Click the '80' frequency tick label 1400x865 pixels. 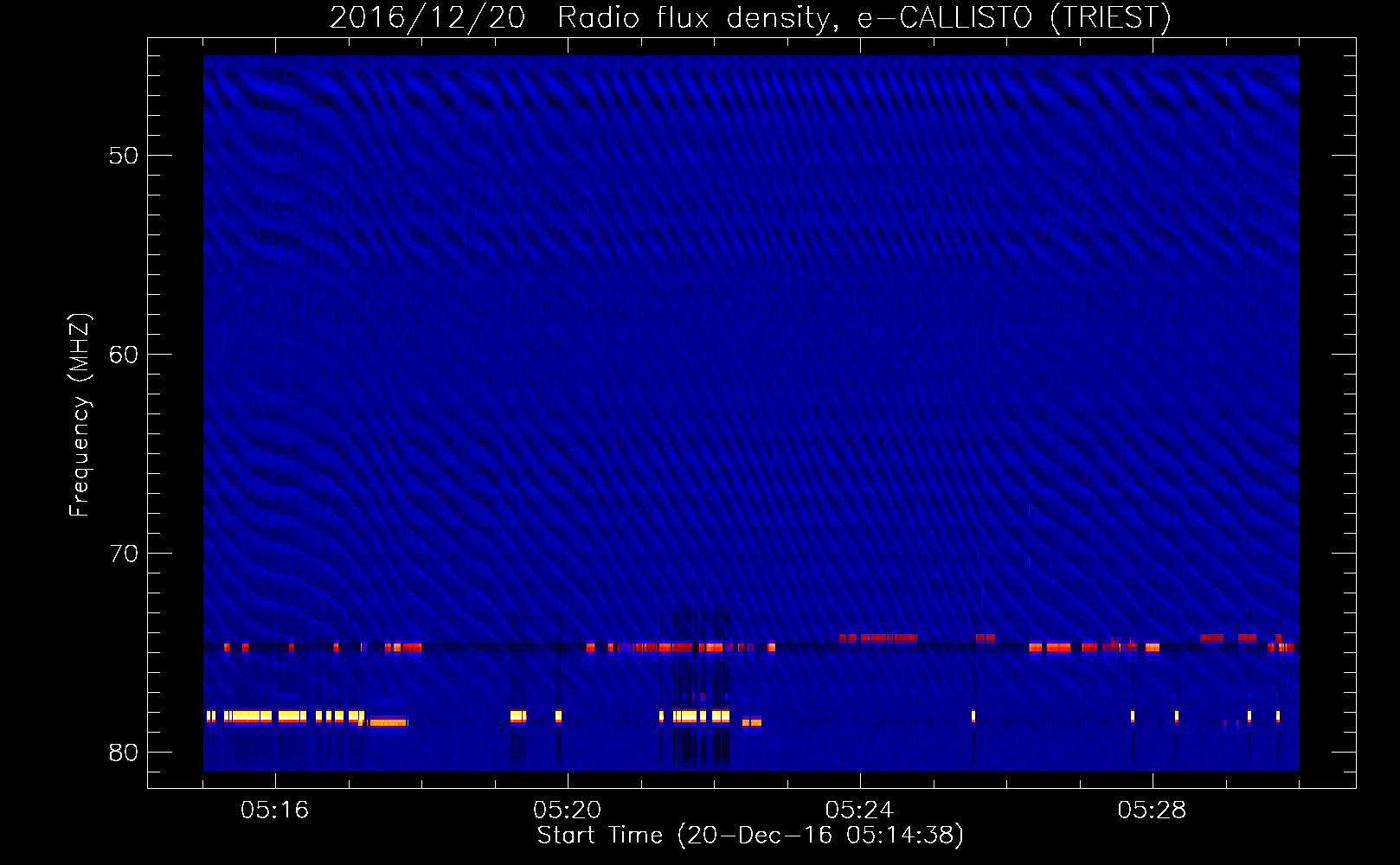124,753
